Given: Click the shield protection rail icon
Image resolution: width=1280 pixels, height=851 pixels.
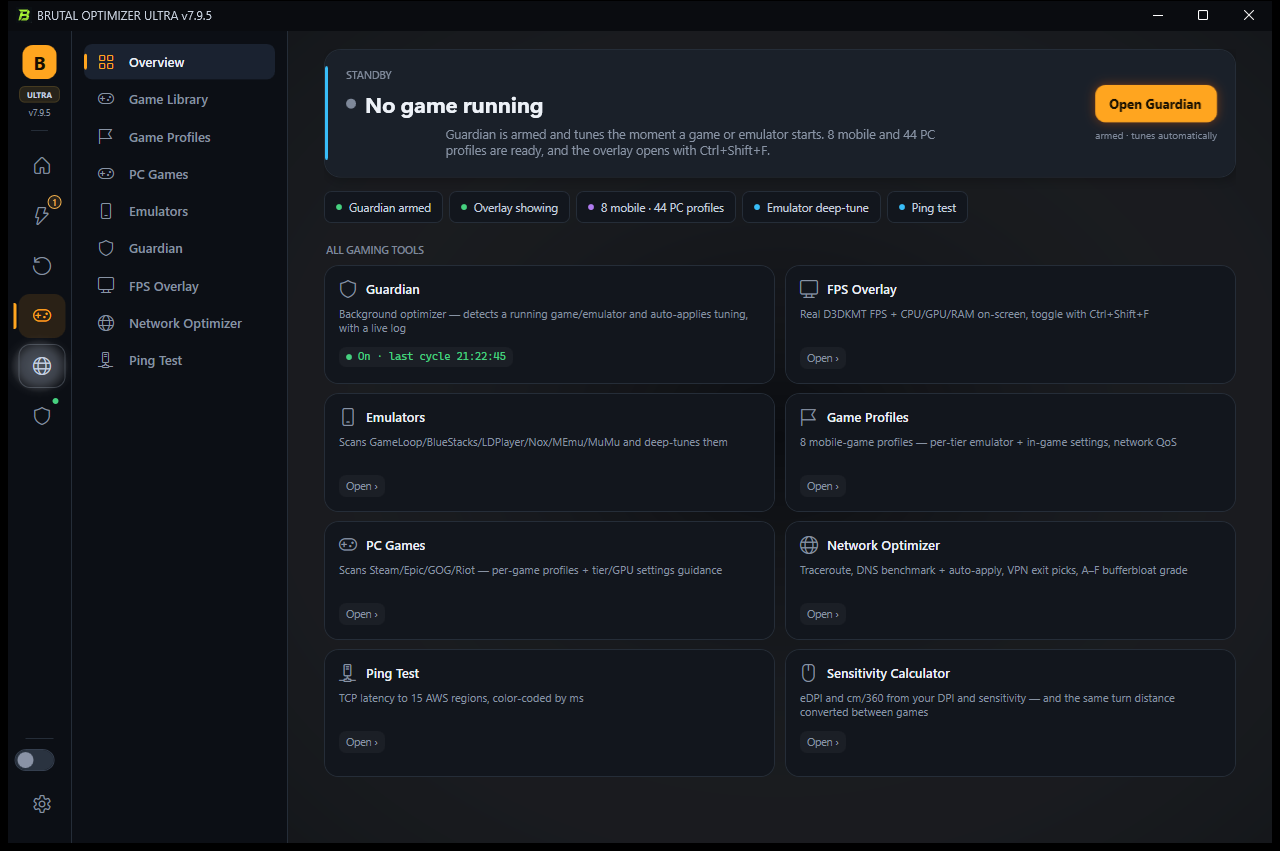Looking at the screenshot, I should (x=41, y=416).
